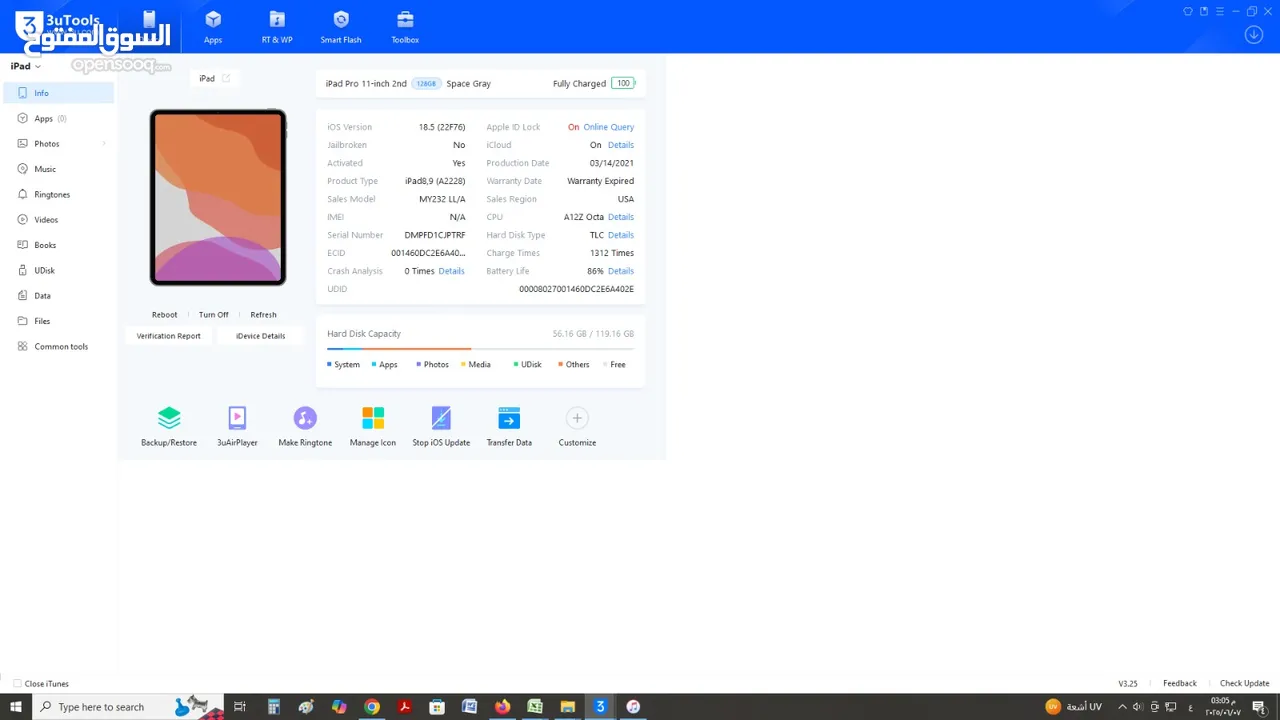Click the Reboot button

click(x=164, y=315)
